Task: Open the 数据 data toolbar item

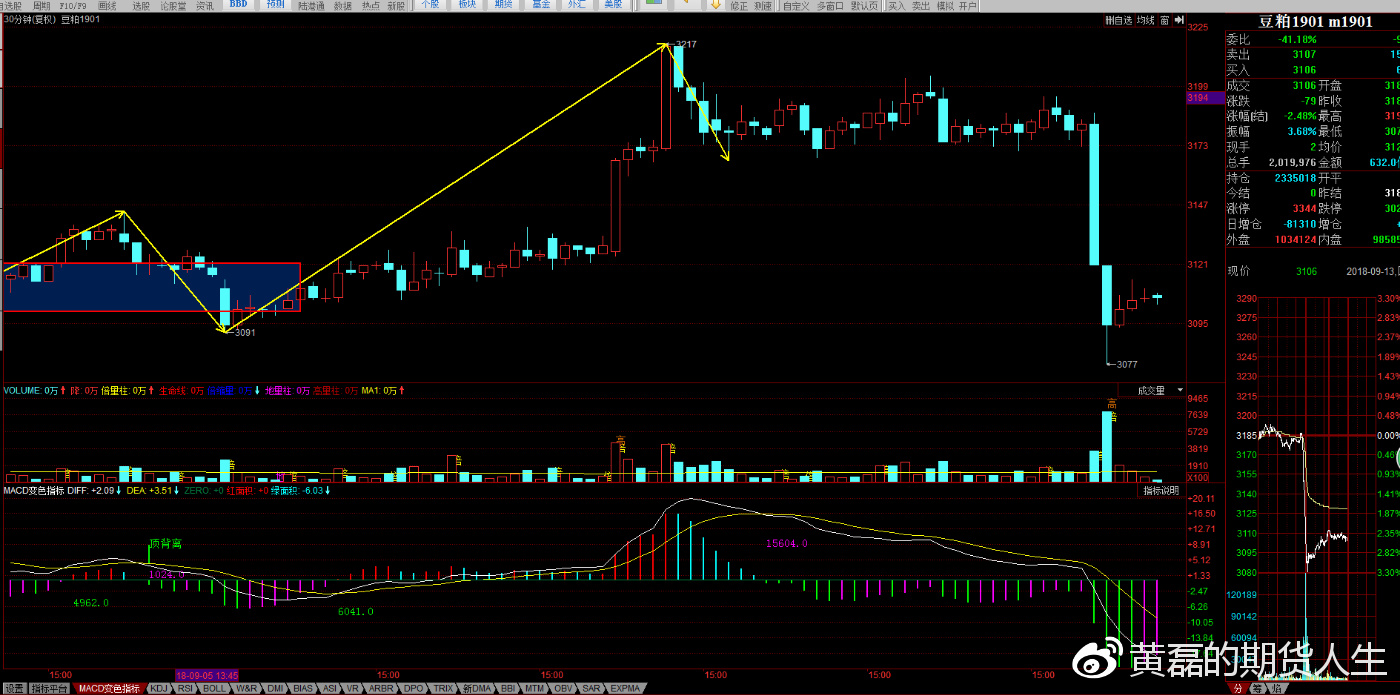Action: 343,5
